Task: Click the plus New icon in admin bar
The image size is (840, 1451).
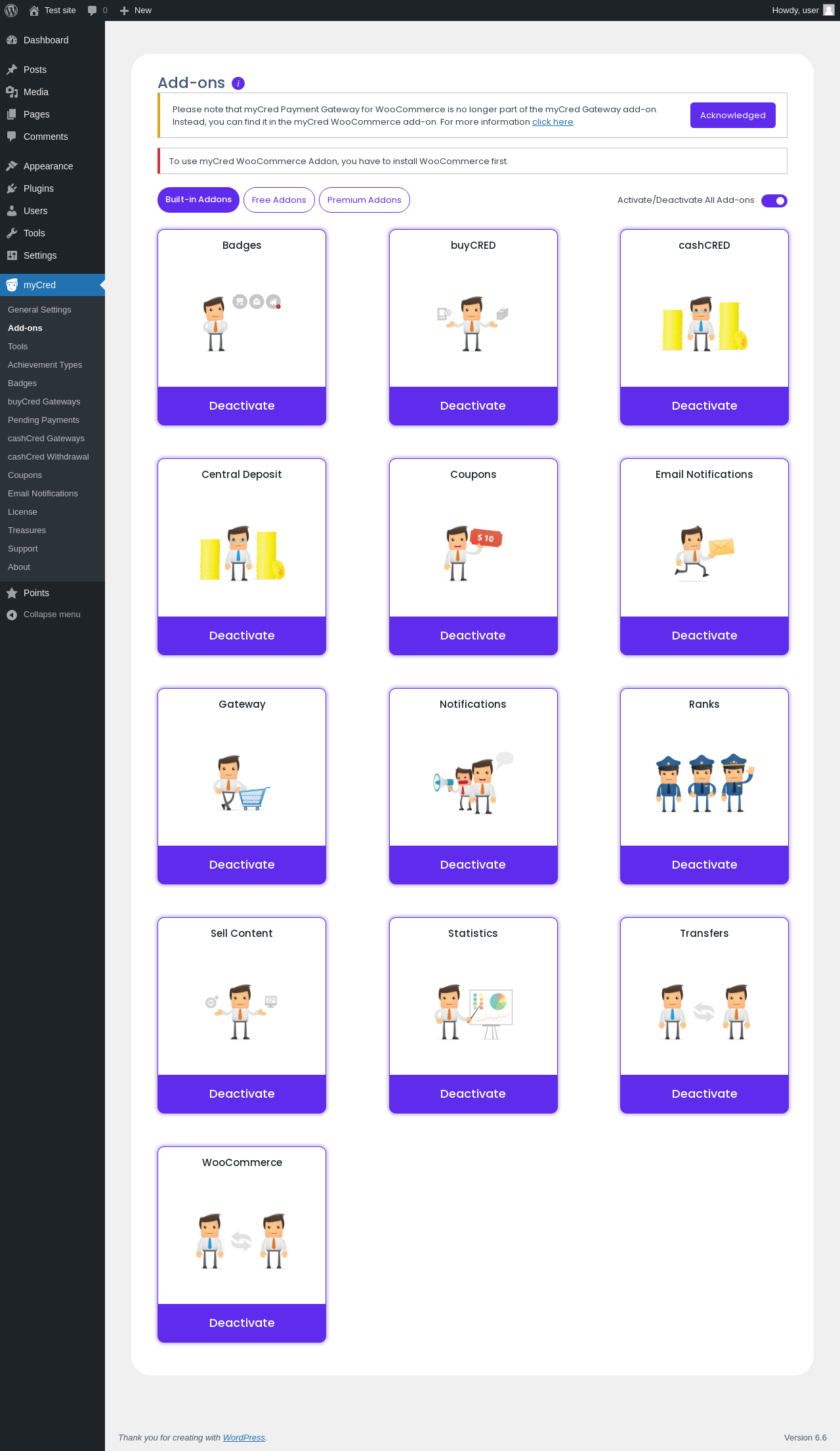Action: click(x=124, y=11)
